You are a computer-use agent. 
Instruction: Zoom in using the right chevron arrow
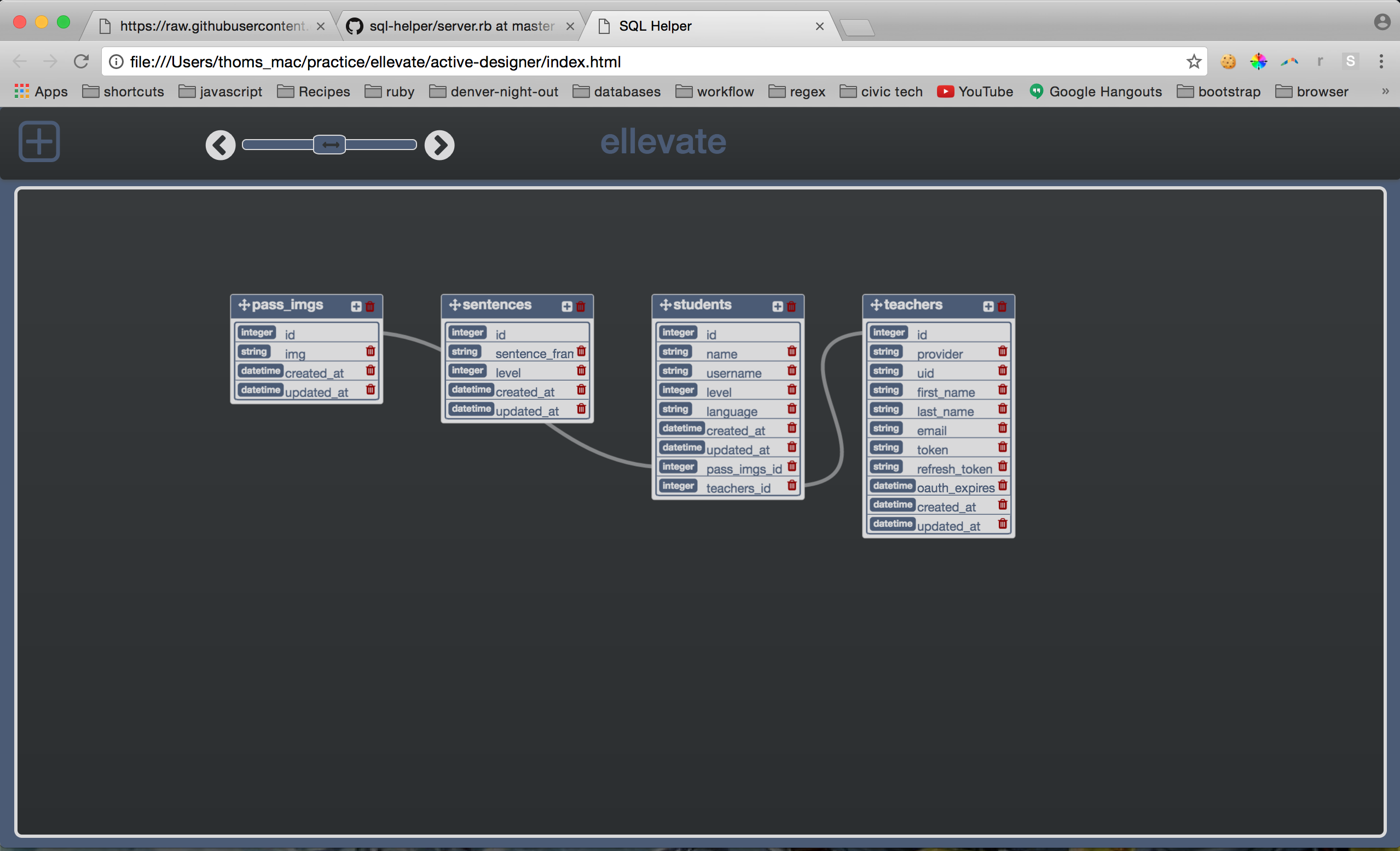(438, 145)
